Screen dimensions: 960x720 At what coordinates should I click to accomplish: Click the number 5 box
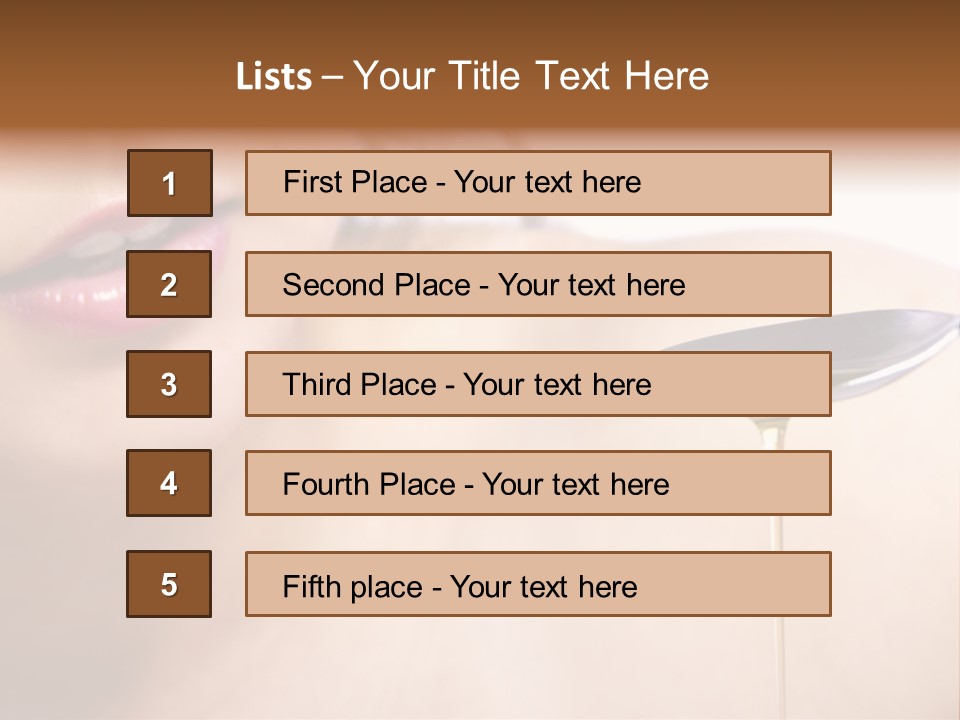(x=169, y=584)
